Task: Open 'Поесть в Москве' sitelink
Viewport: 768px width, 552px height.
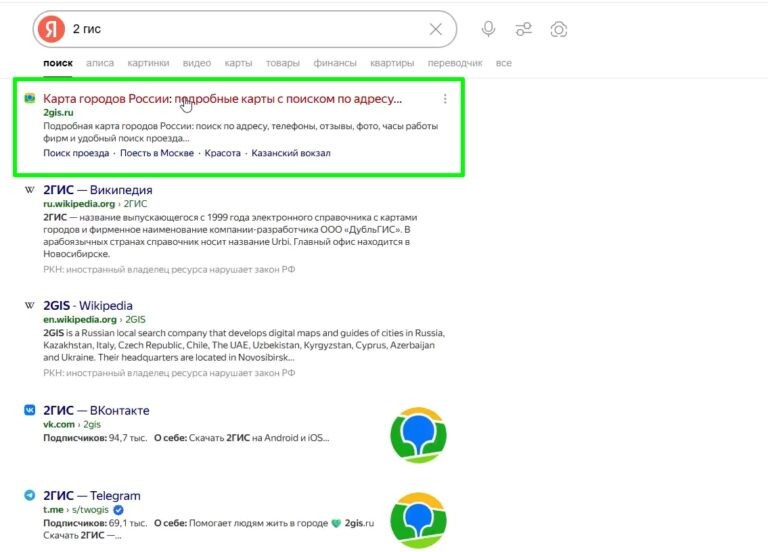Action: (x=157, y=153)
